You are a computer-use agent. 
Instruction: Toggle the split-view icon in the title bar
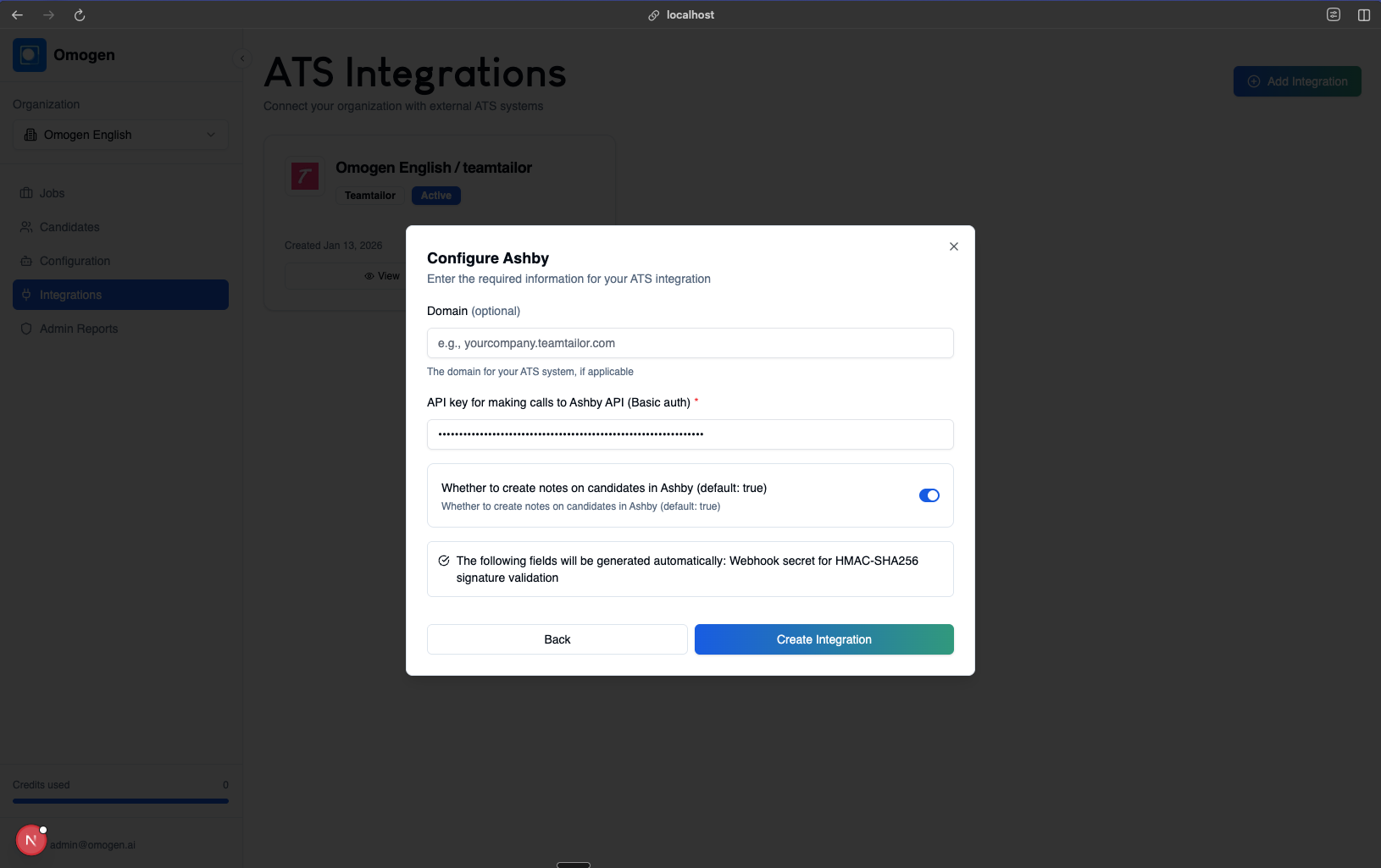coord(1362,14)
